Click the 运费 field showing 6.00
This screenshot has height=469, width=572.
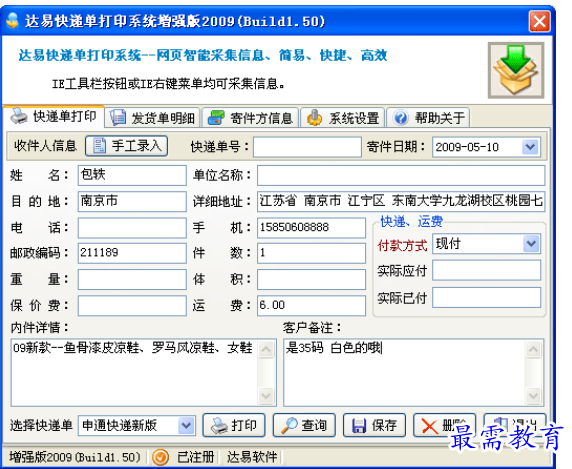tap(311, 305)
